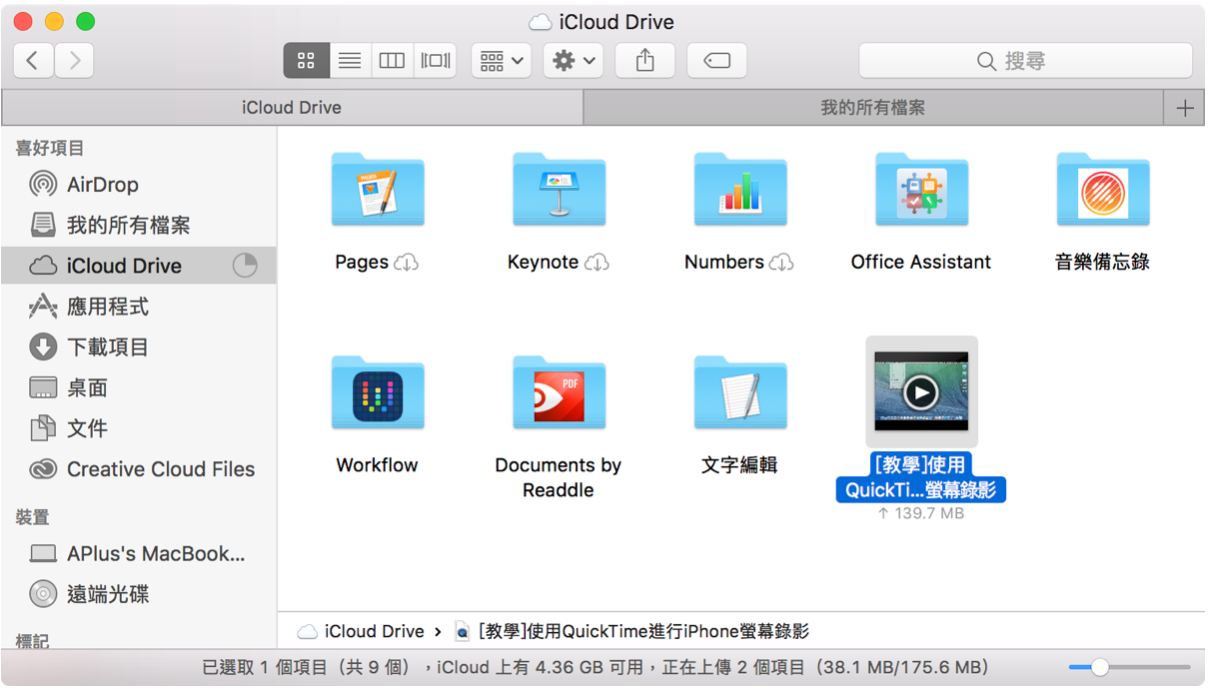Switch to the iCloud Drive tab

[x=292, y=108]
